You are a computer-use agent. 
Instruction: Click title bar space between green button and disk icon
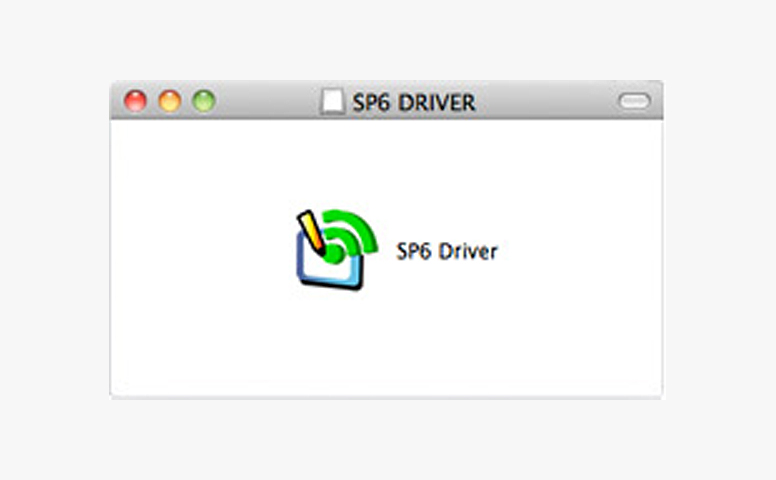pyautogui.click(x=265, y=101)
